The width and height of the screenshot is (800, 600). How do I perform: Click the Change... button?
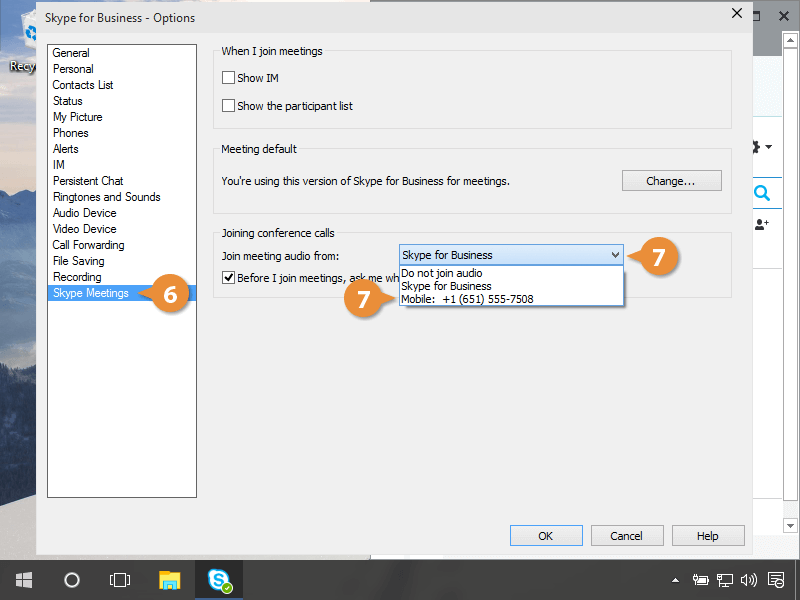click(x=671, y=181)
